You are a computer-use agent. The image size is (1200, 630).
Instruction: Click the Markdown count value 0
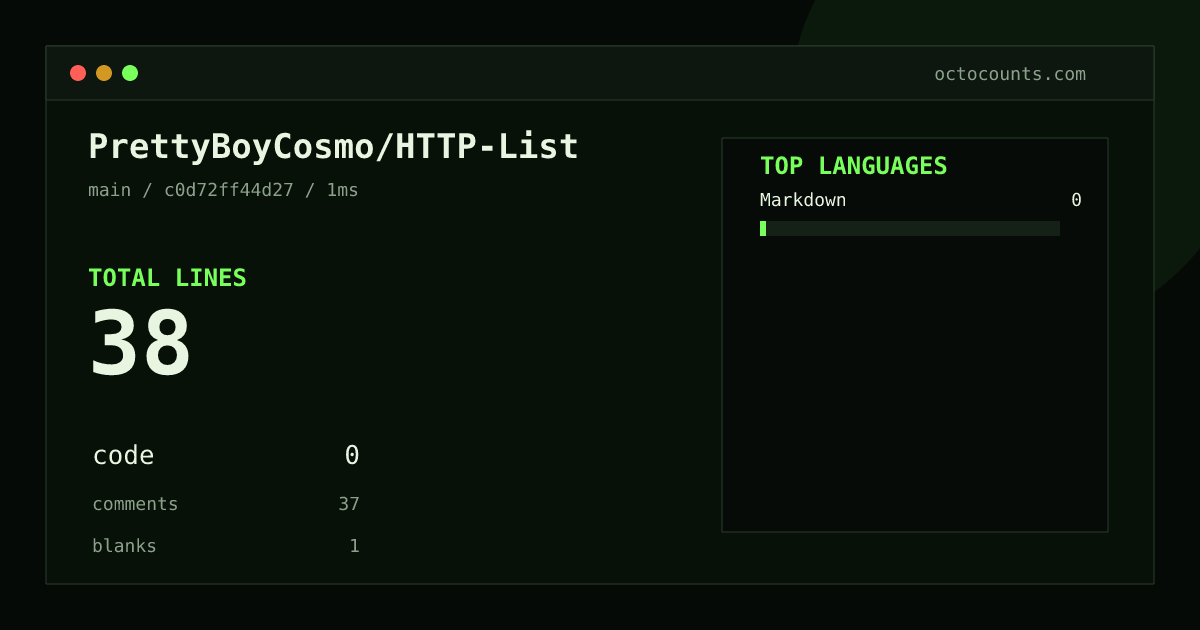pyautogui.click(x=1076, y=200)
